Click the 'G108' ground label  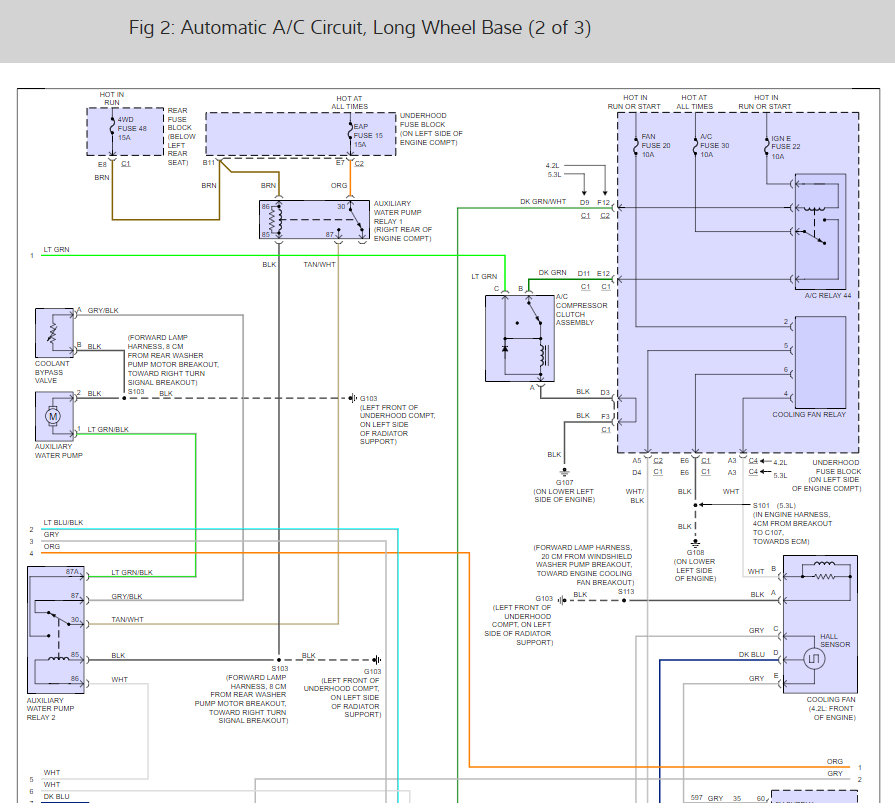tap(695, 552)
